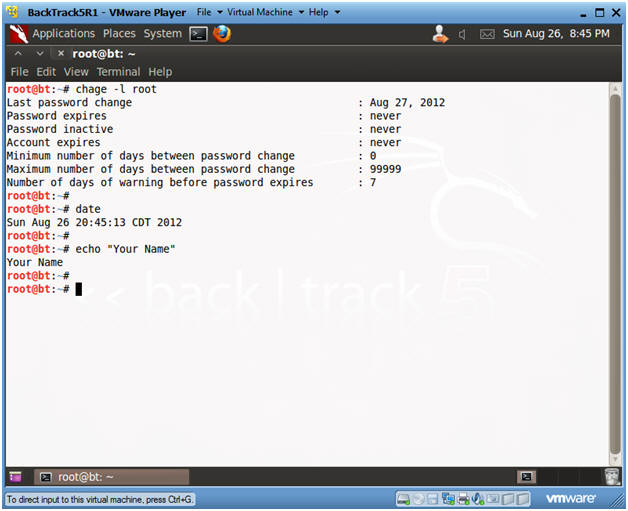628x511 pixels.
Task: Click the terminal window roll-down arrow
Action: (40, 53)
